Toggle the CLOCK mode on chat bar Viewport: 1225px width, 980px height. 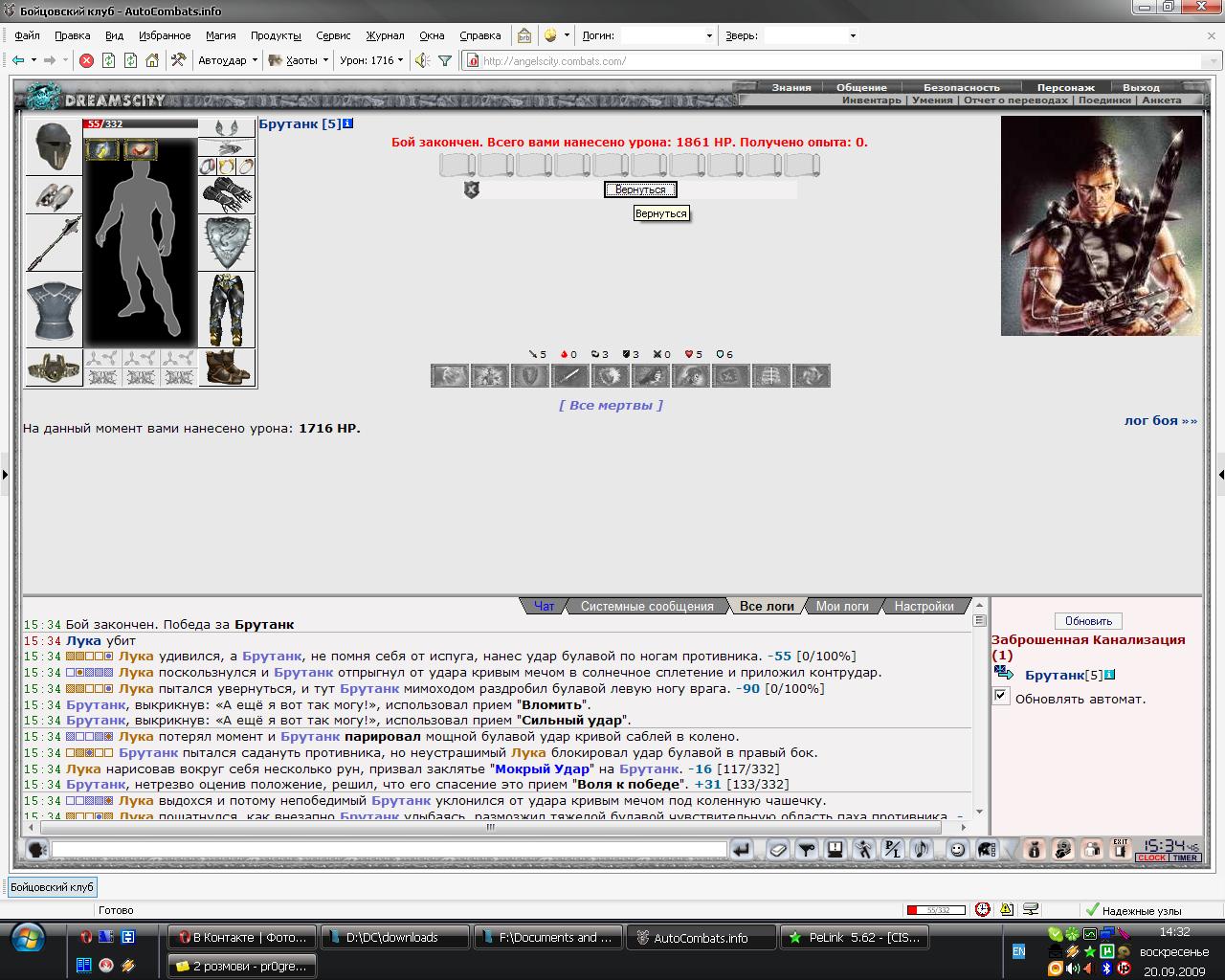[x=1151, y=857]
